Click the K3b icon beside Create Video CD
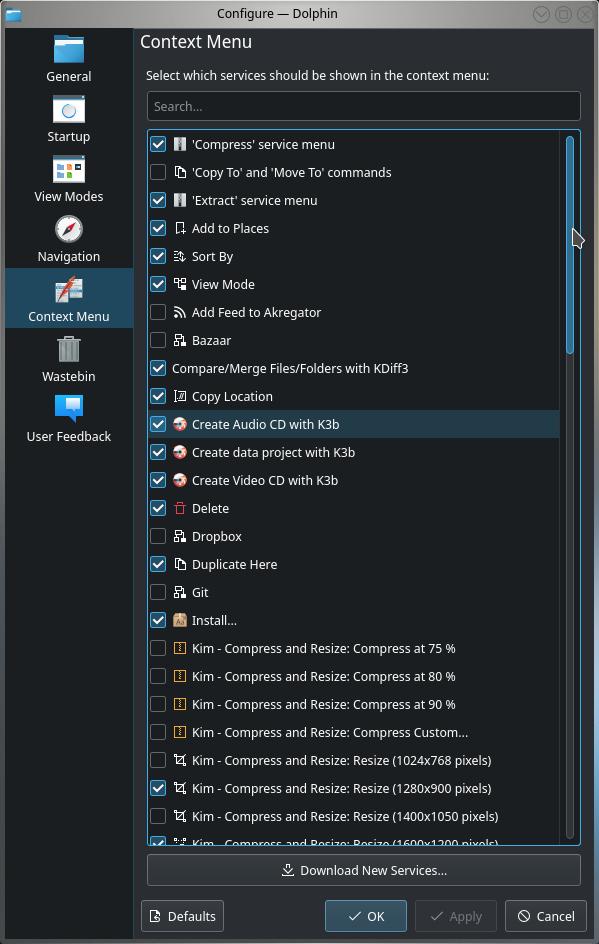The height and width of the screenshot is (944, 599). [x=179, y=480]
